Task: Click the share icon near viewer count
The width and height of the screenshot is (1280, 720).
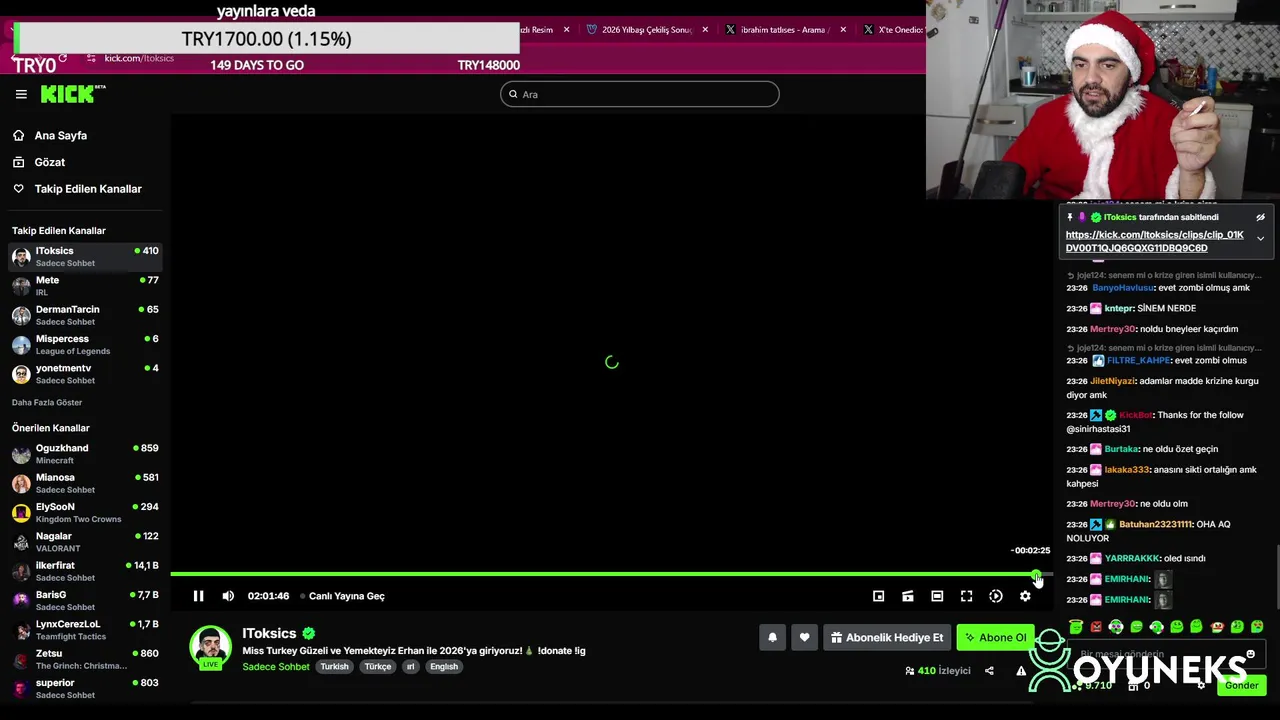Action: (x=989, y=671)
